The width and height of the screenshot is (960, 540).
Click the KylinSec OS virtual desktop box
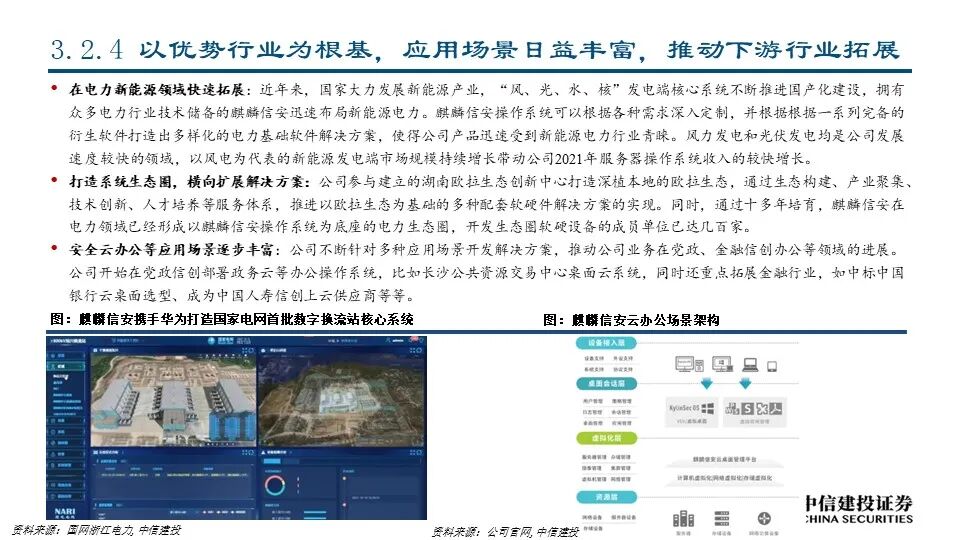click(692, 412)
